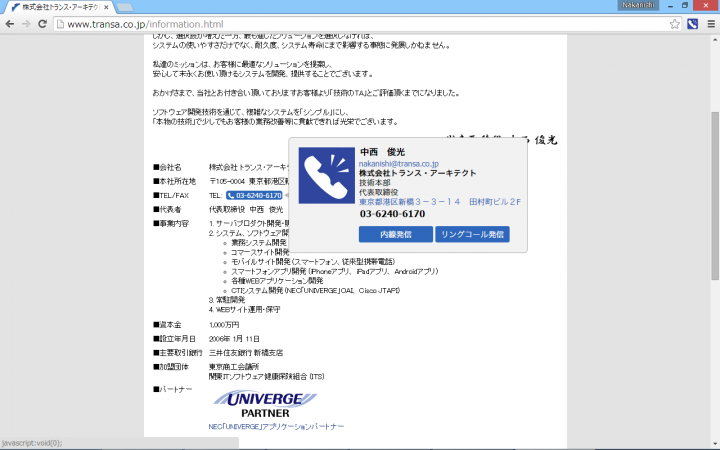720x450 pixels.
Task: Click the address bar URL field
Action: 365,24
